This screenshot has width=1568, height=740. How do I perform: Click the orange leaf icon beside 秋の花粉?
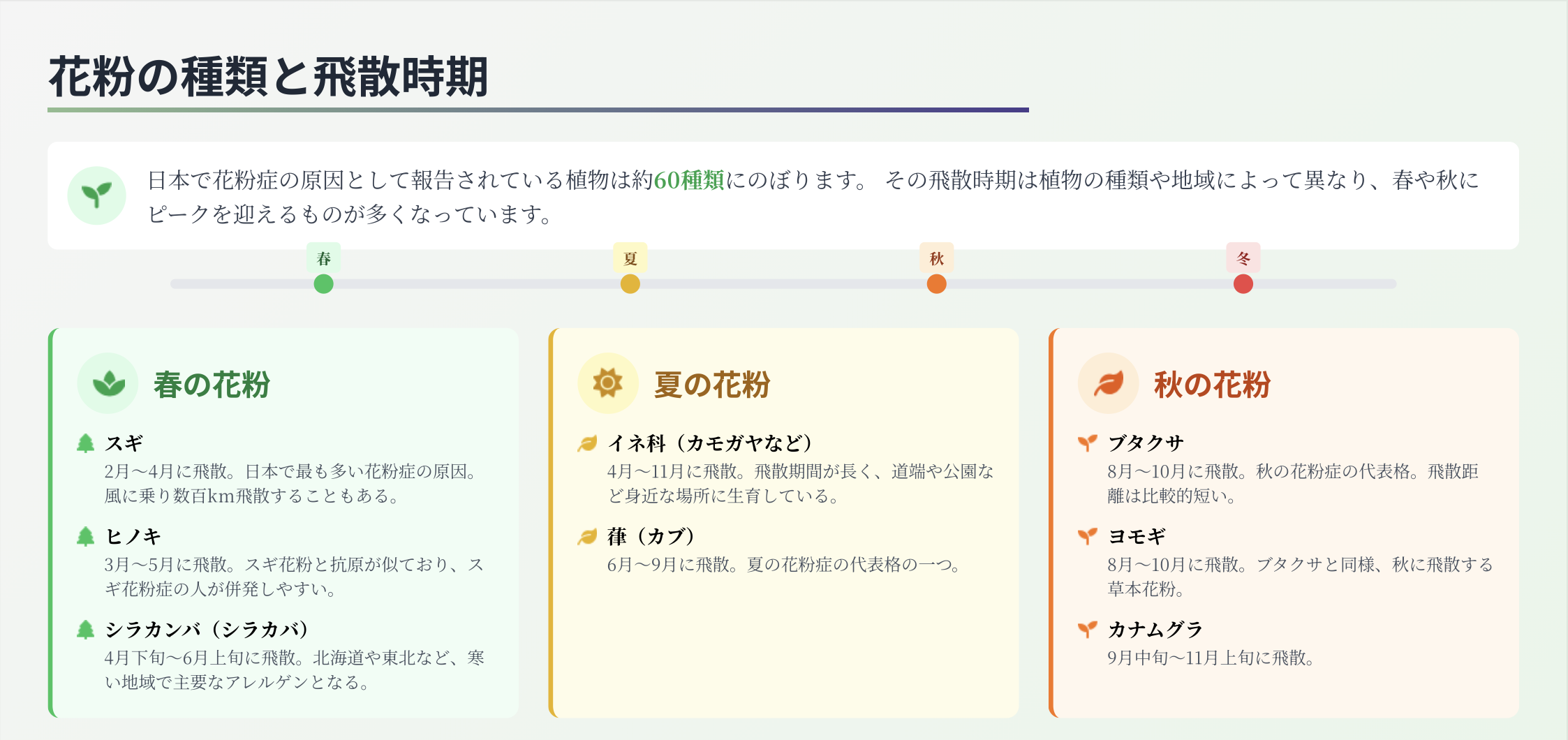1108,383
